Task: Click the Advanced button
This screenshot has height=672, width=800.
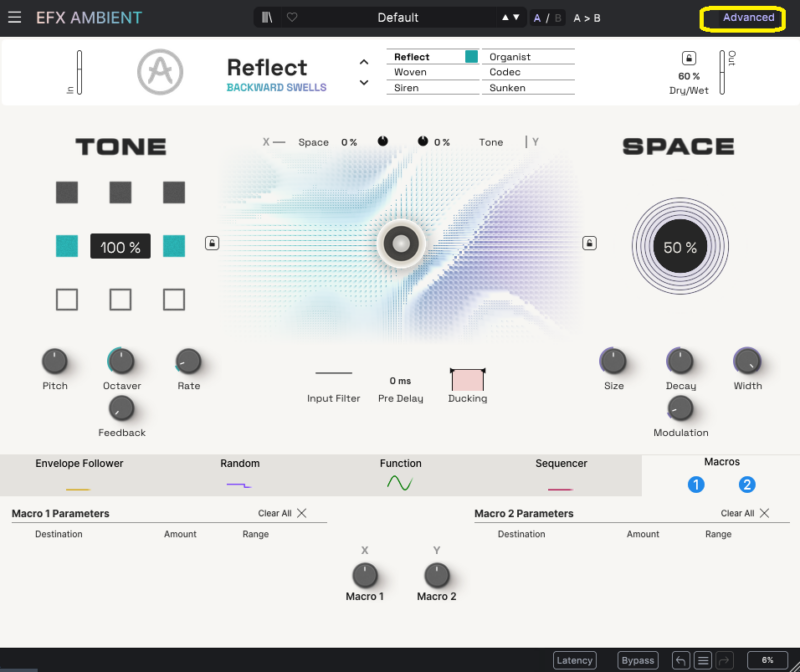Action: point(748,18)
